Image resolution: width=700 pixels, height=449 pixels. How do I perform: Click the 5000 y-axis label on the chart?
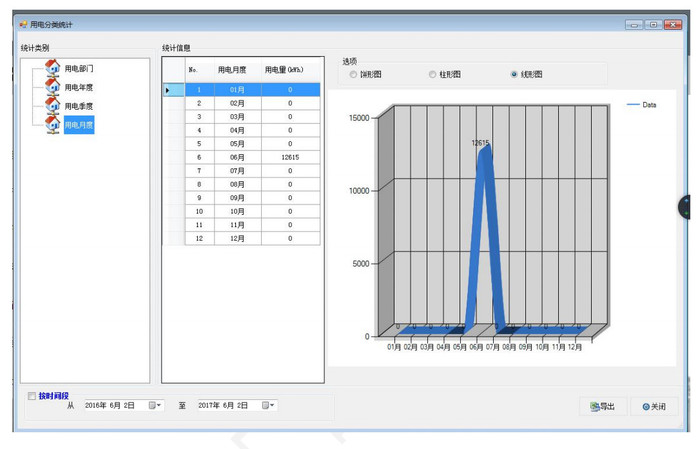pos(361,263)
